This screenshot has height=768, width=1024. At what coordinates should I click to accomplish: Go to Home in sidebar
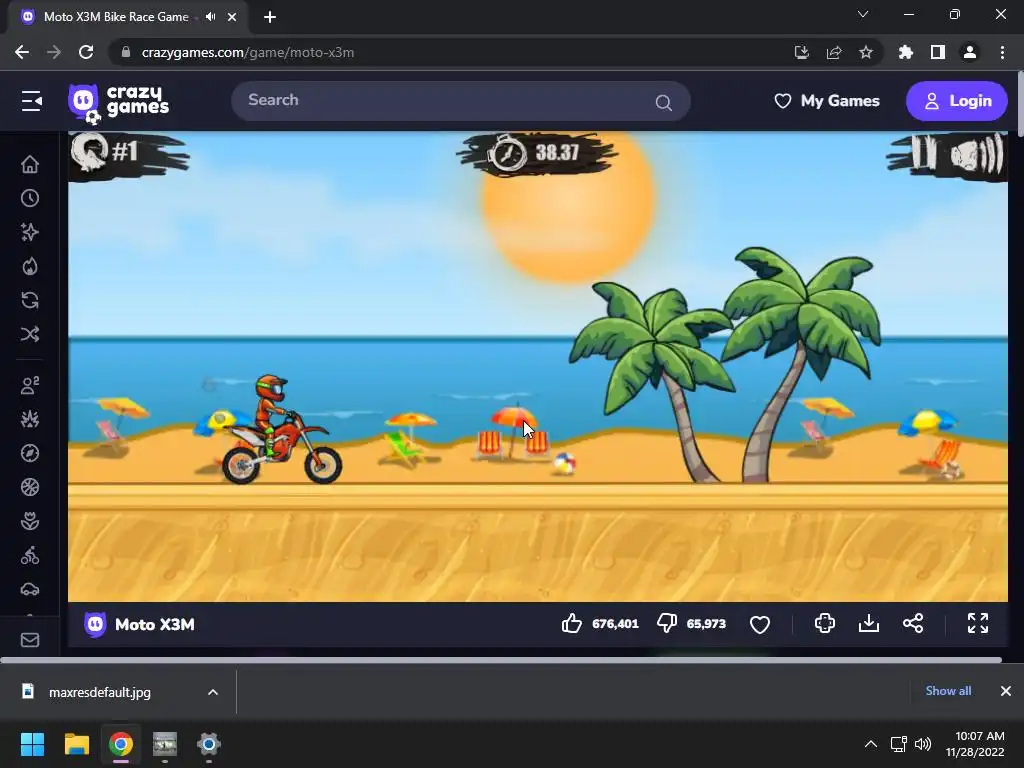coord(30,164)
